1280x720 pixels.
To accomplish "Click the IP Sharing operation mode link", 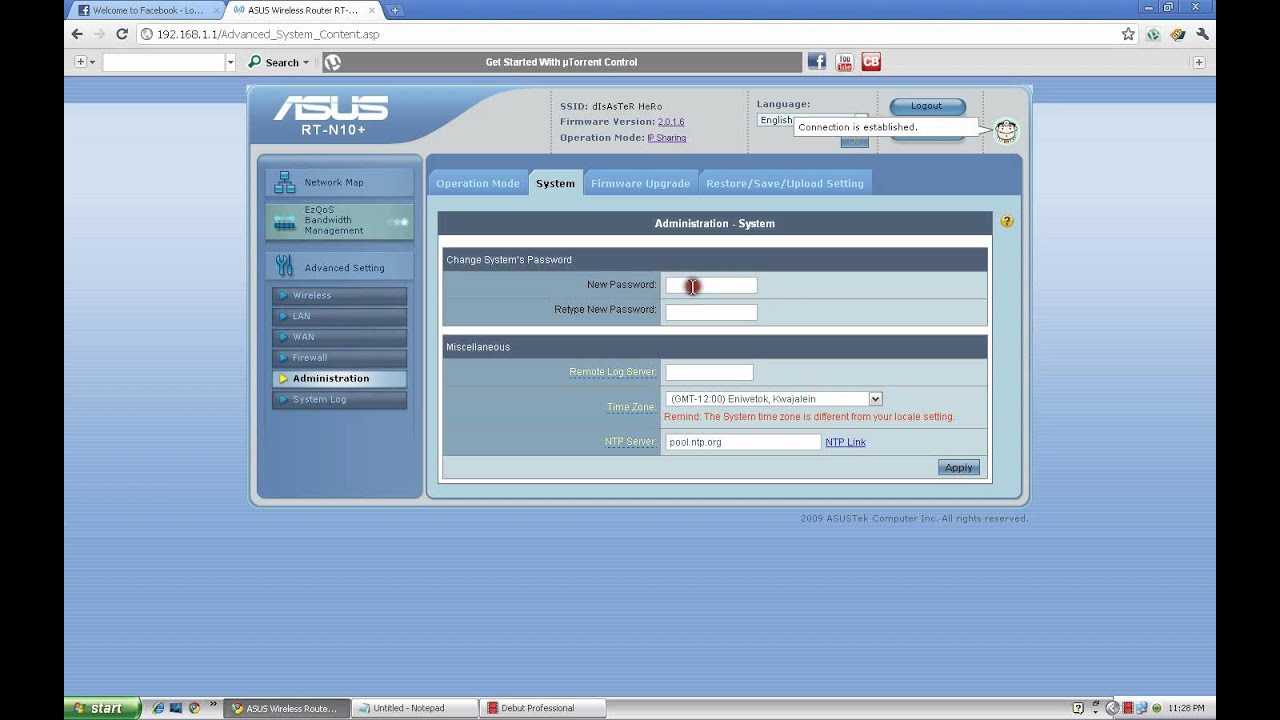I will point(666,138).
